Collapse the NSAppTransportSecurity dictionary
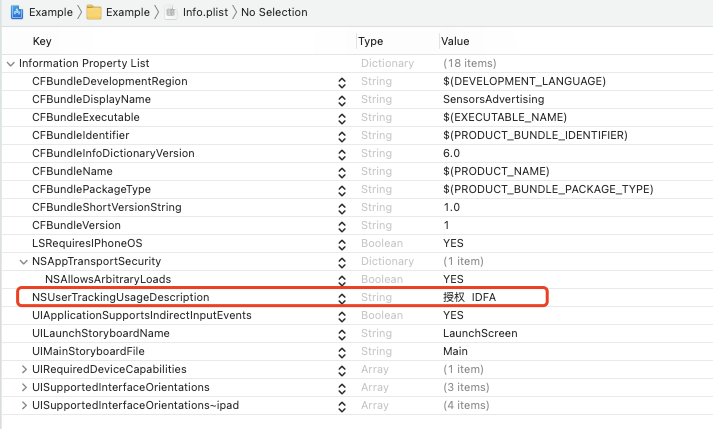The width and height of the screenshot is (713, 429). (x=24, y=261)
